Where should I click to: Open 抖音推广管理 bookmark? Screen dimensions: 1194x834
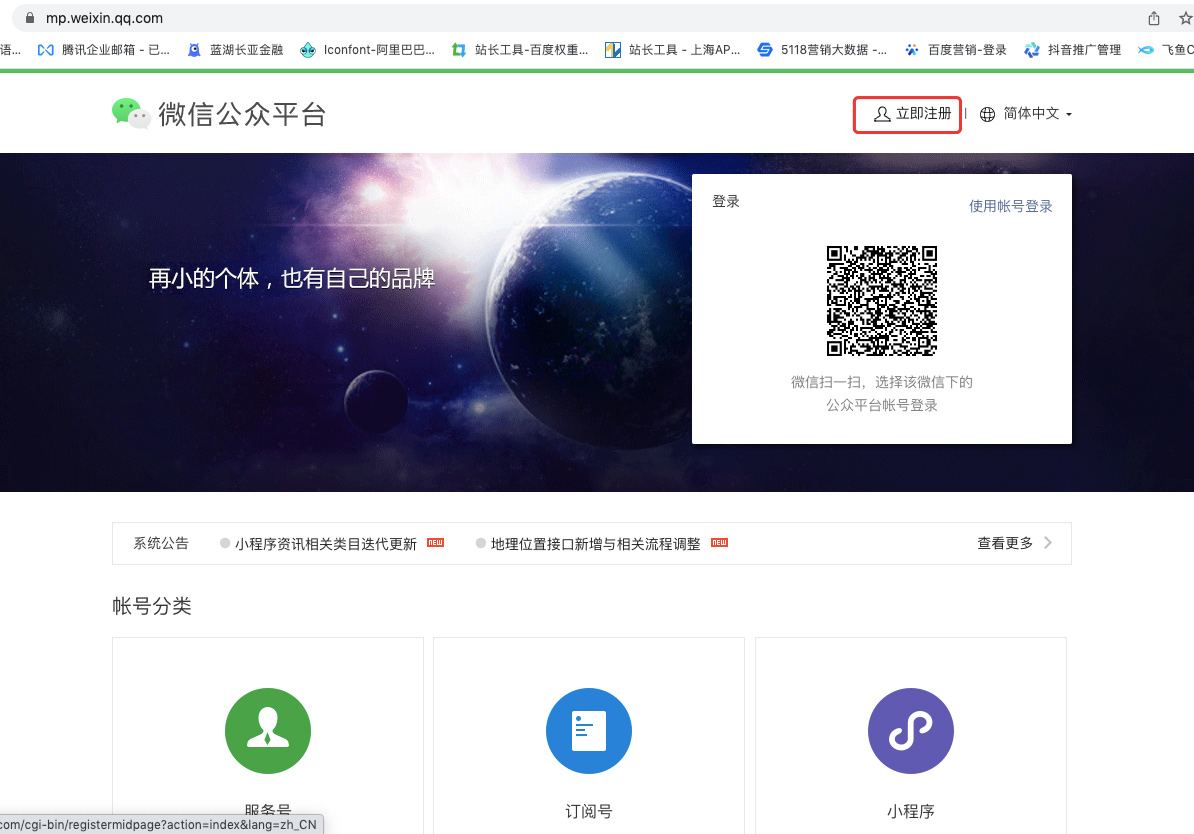[x=1073, y=50]
